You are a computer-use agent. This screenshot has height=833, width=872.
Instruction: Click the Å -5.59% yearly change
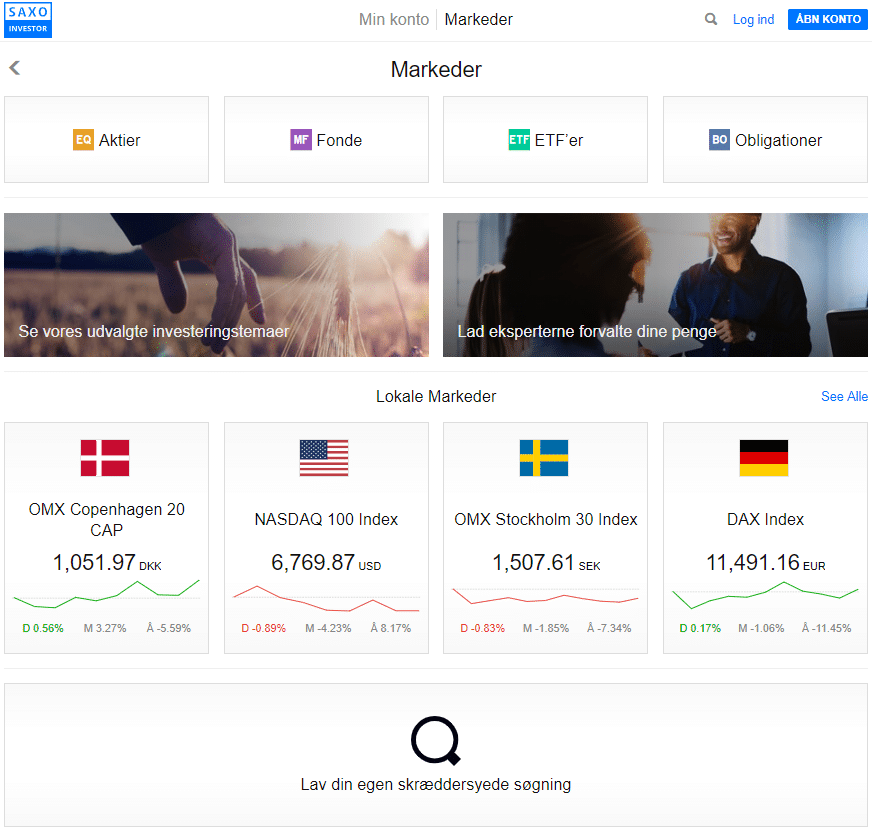(x=169, y=628)
